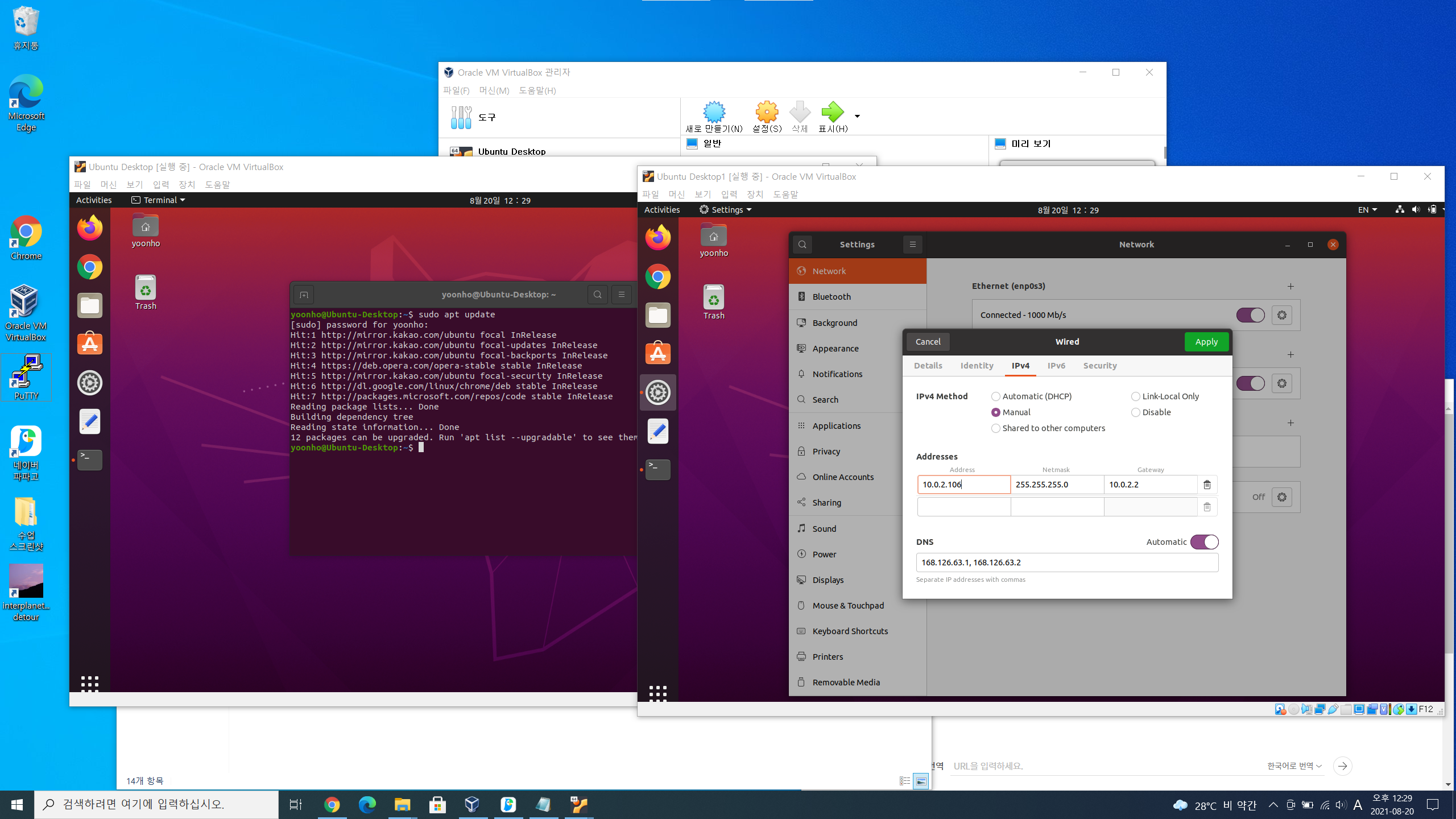This screenshot has height=819, width=1456.
Task: Choose the Disable IPv4 method option
Action: 1136,412
